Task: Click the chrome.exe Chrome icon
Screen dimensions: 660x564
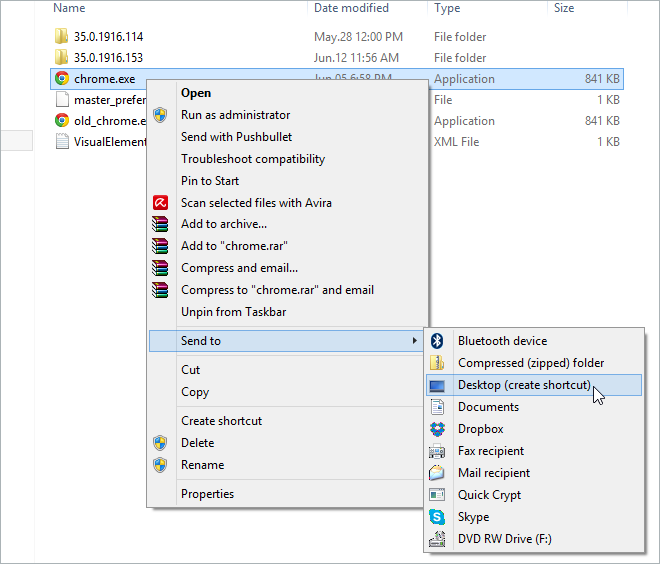Action: tap(62, 79)
